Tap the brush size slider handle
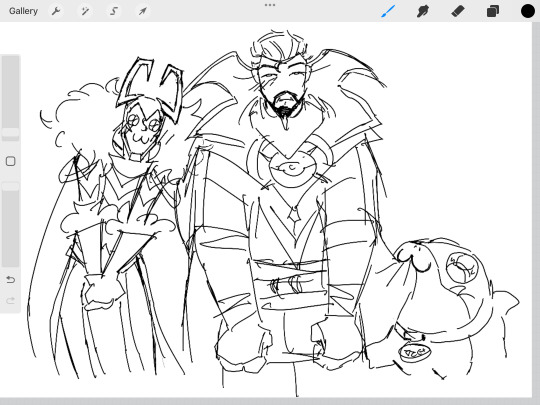 click(x=11, y=133)
